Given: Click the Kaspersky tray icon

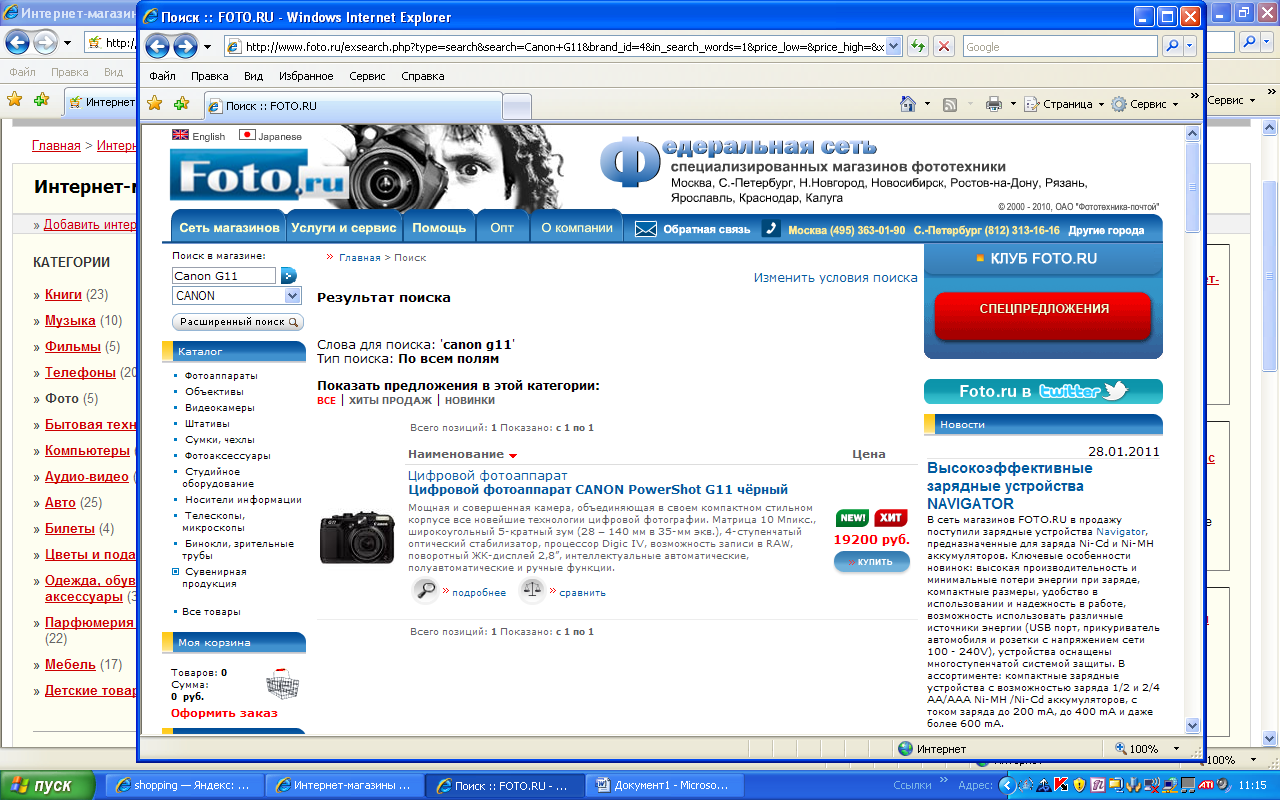Looking at the screenshot, I should 1061,785.
